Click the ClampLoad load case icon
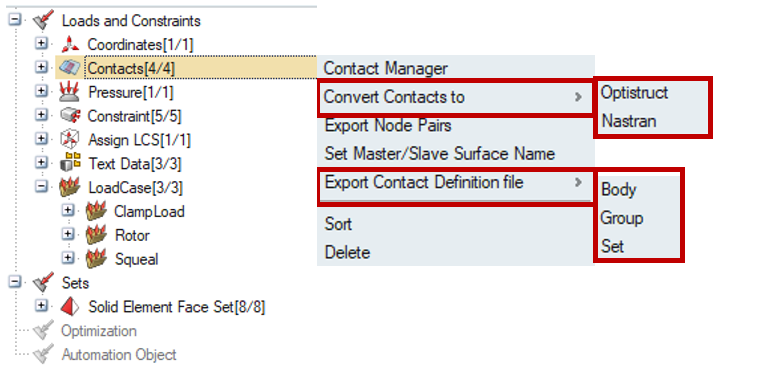This screenshot has height=379, width=776. 96,211
